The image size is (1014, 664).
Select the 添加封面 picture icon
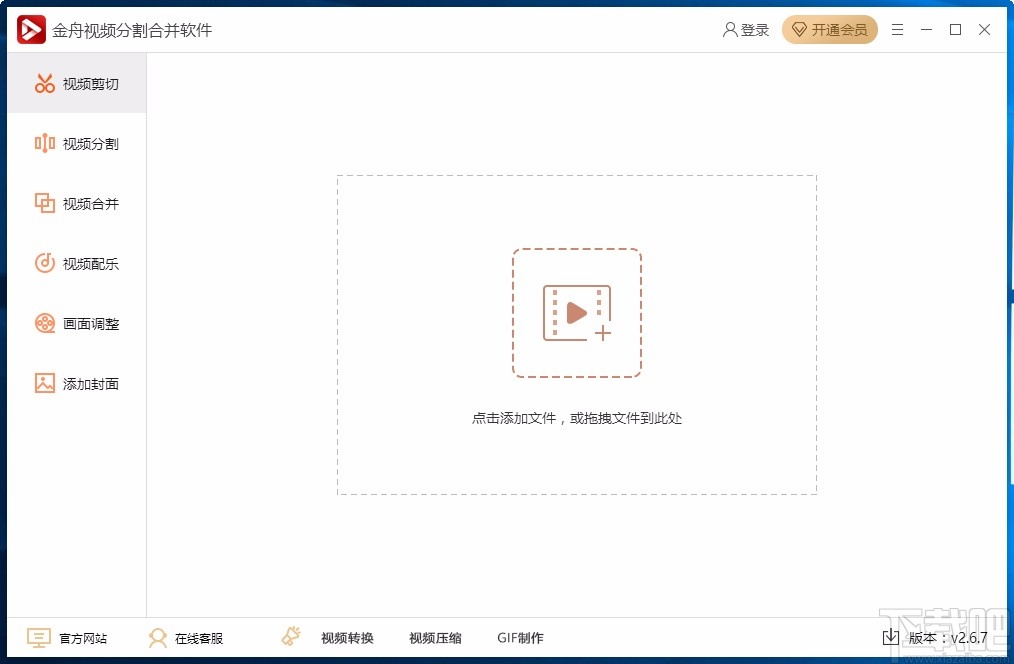coord(45,383)
